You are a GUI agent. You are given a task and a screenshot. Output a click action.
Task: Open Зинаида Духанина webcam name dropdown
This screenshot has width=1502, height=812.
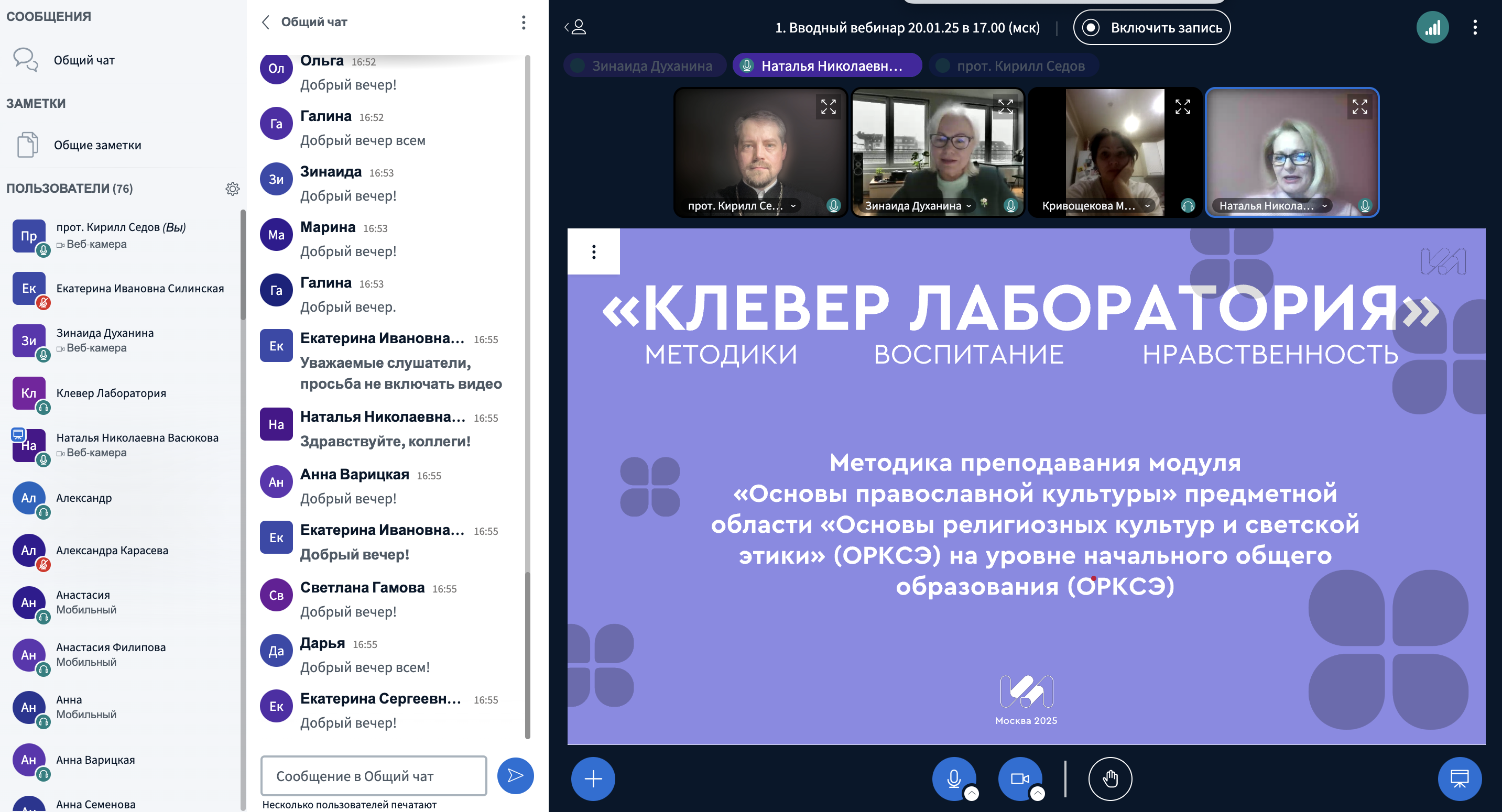[968, 206]
